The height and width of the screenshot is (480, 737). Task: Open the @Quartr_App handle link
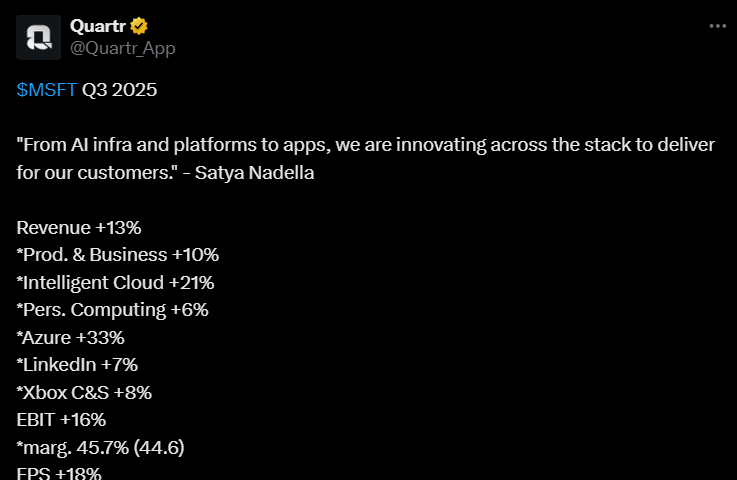123,48
